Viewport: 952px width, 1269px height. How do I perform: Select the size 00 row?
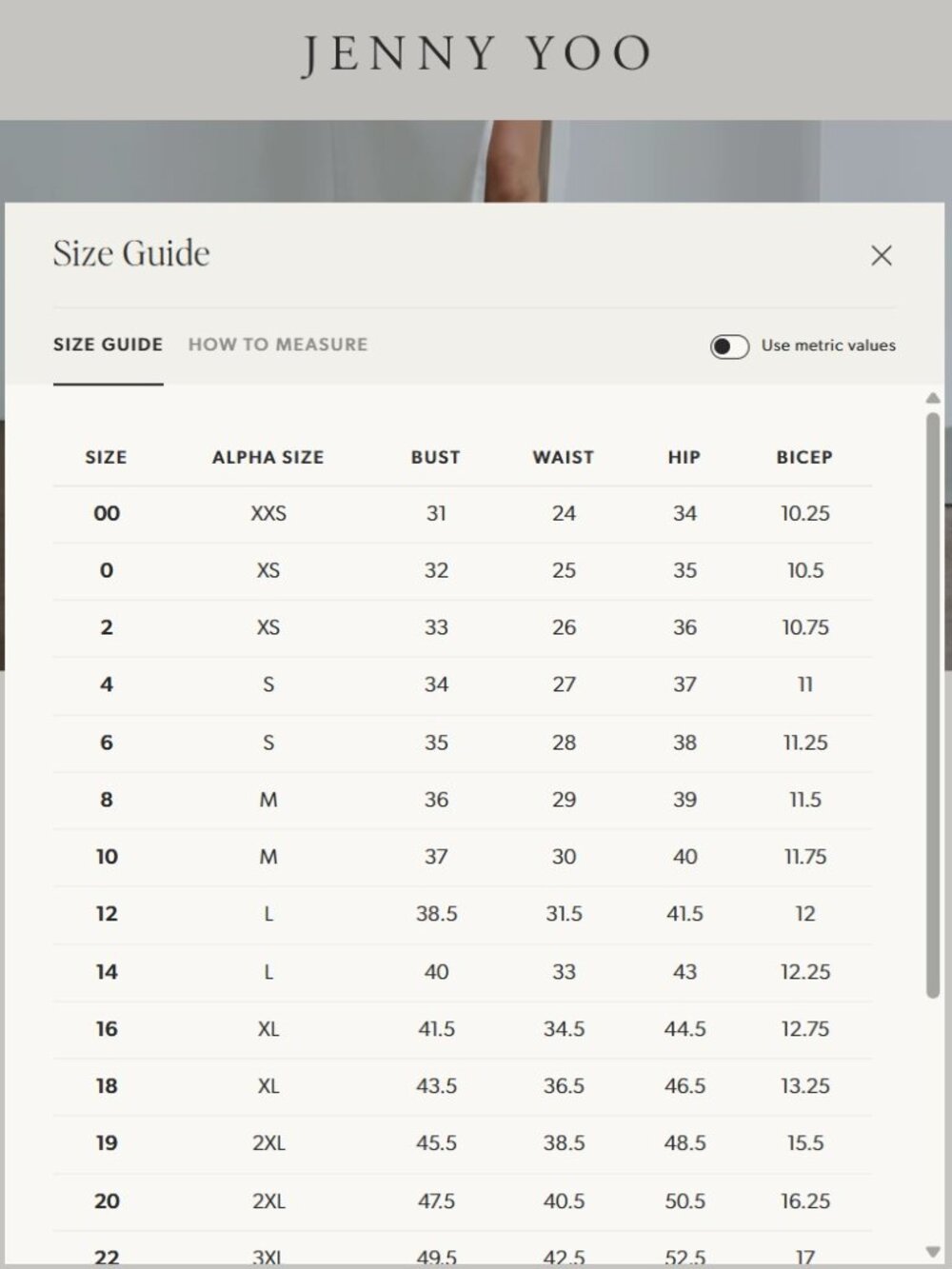(463, 514)
